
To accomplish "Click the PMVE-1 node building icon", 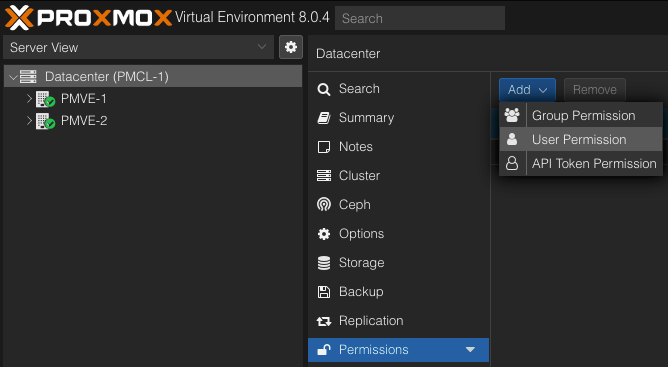I will tap(45, 99).
